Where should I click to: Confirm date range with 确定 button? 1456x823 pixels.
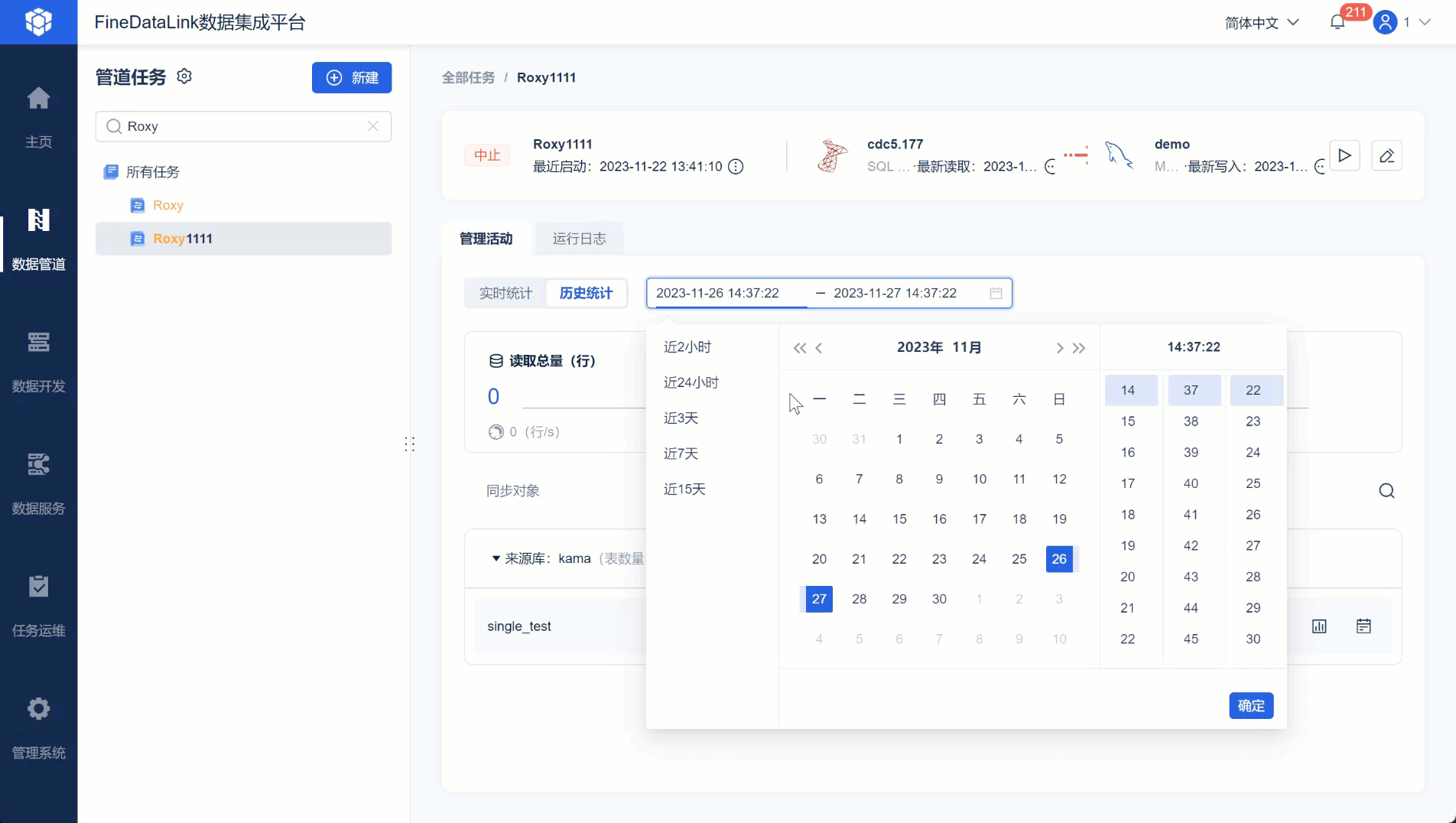coord(1251,706)
